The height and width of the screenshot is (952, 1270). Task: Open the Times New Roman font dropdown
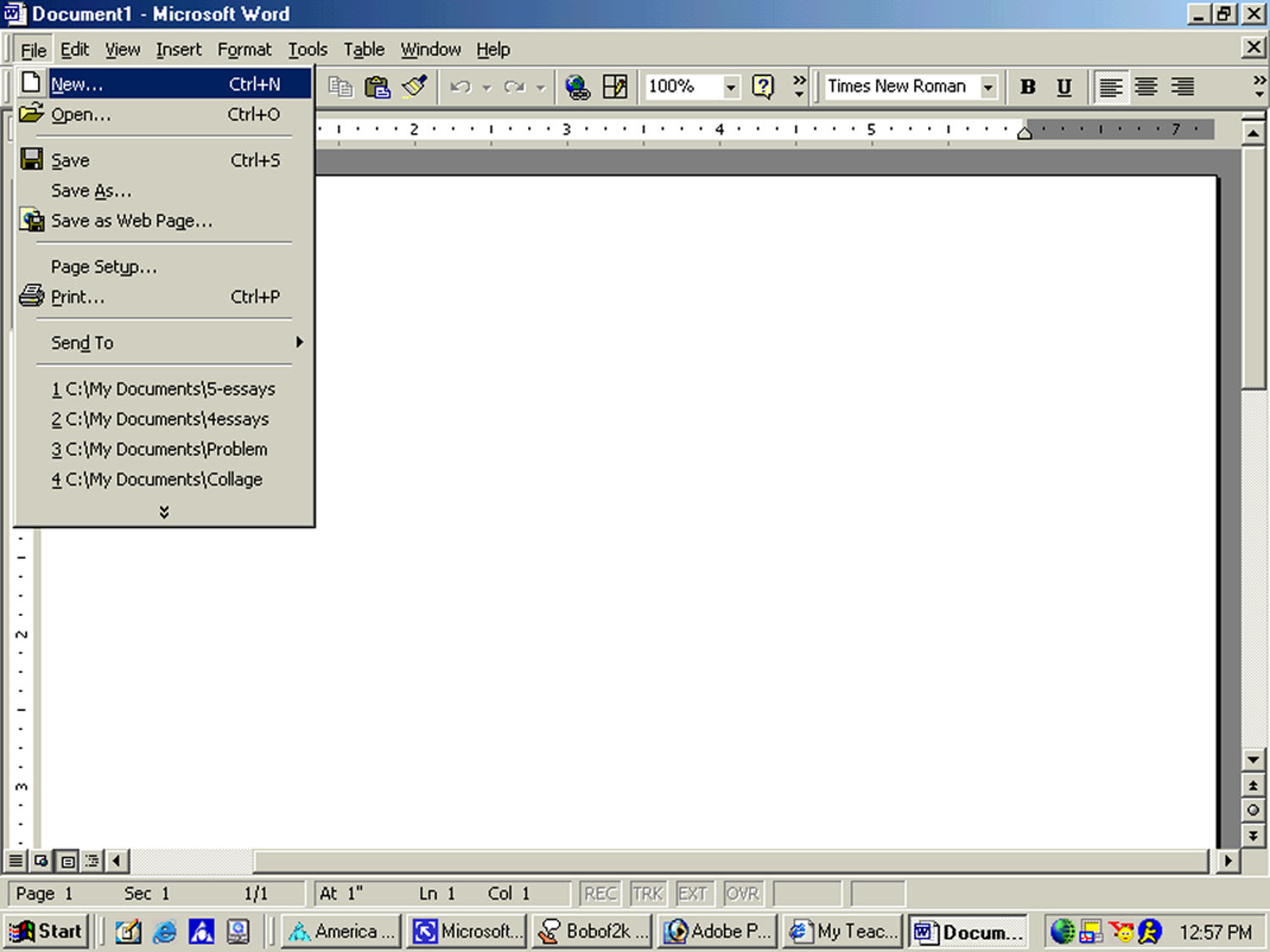(987, 86)
